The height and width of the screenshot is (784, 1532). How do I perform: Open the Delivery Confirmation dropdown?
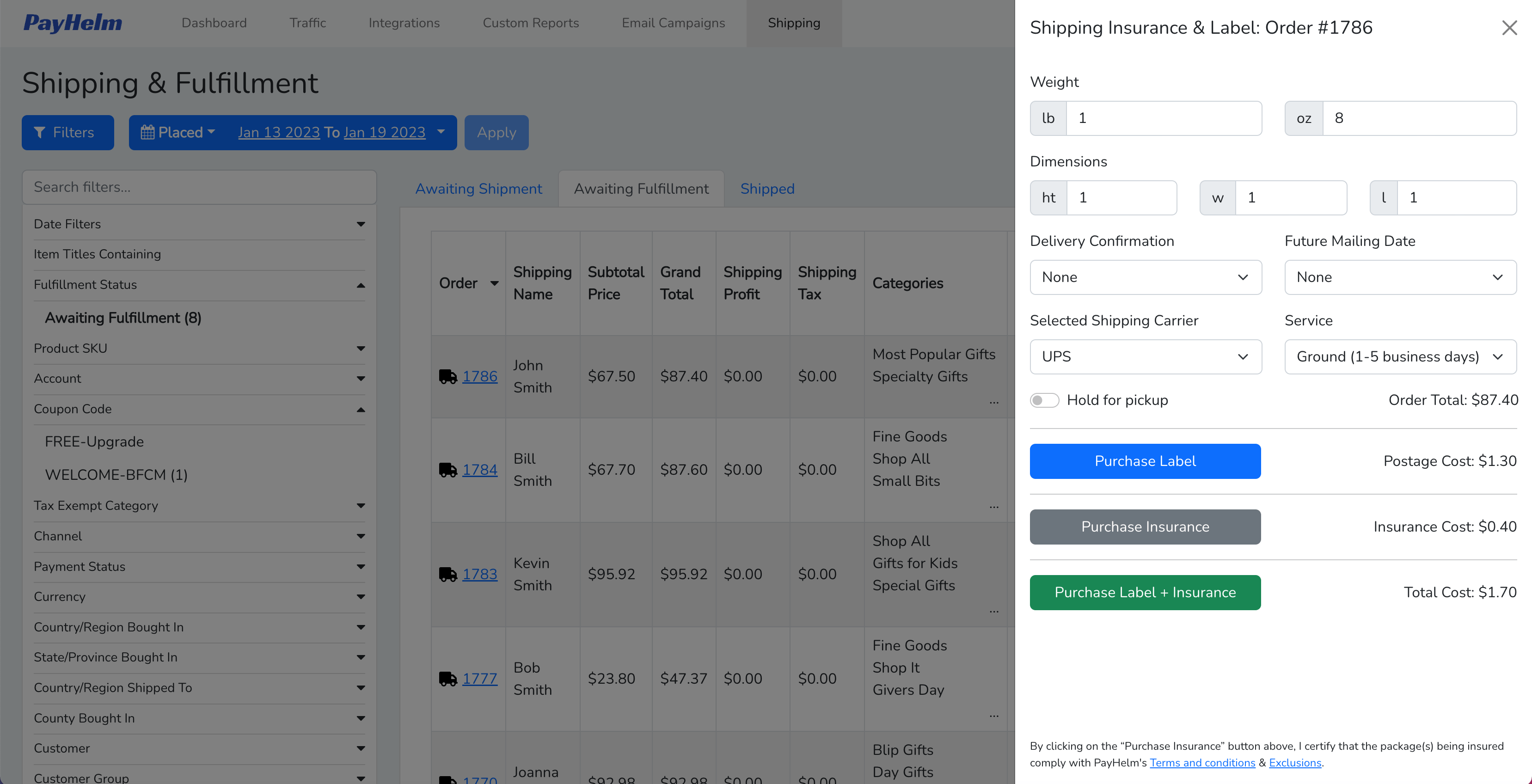tap(1145, 277)
